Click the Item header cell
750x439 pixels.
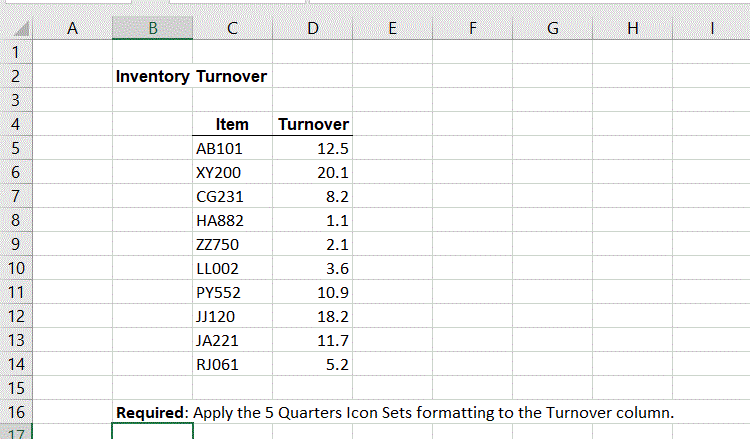[x=232, y=124]
